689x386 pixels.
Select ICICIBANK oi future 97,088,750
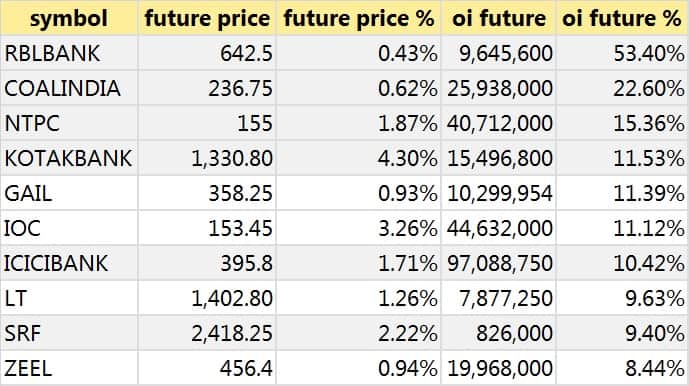(x=498, y=263)
